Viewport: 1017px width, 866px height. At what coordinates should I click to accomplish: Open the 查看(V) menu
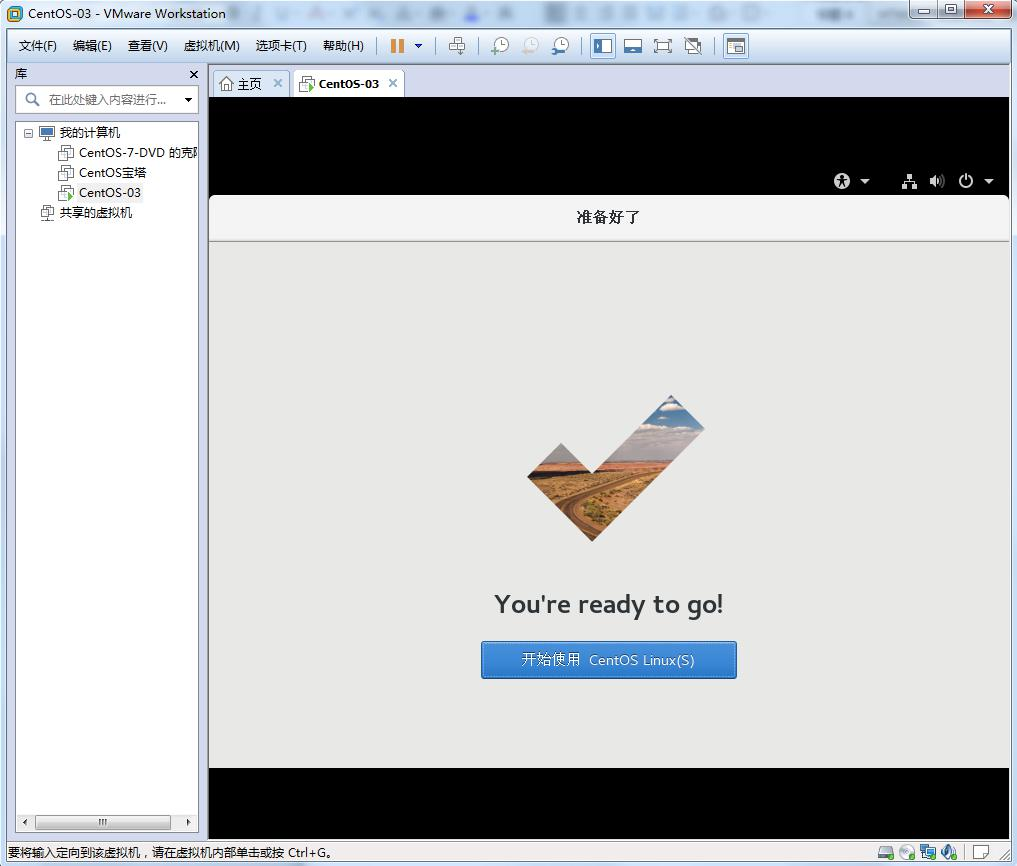click(x=148, y=46)
